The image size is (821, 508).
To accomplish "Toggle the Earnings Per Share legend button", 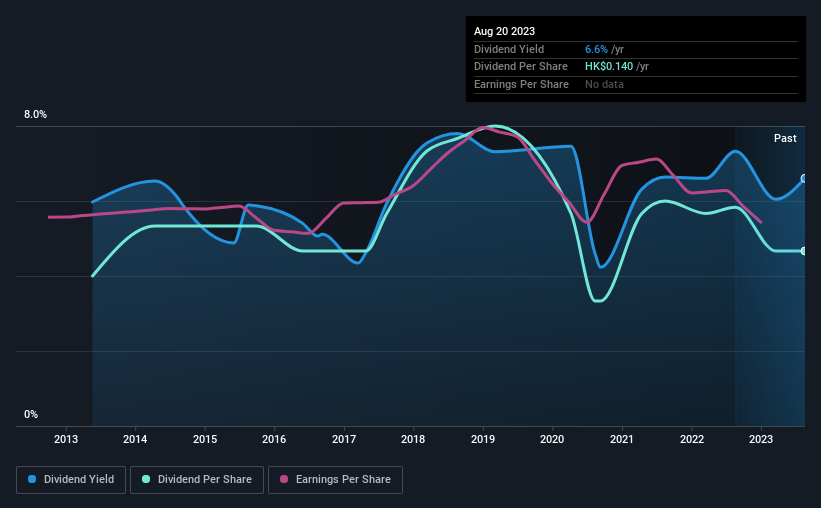I will point(335,480).
